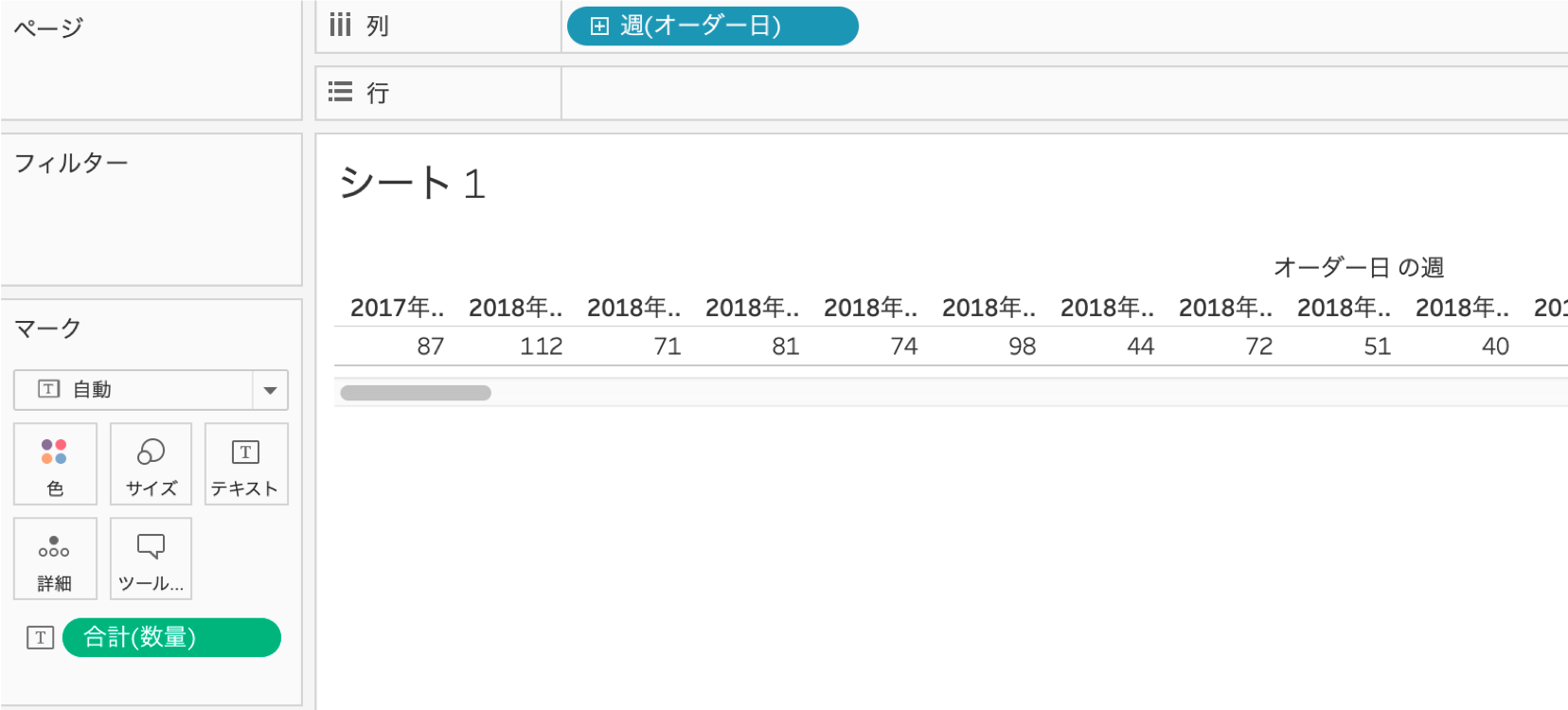Select the cell with value 98
This screenshot has width=1568, height=710.
1023,346
